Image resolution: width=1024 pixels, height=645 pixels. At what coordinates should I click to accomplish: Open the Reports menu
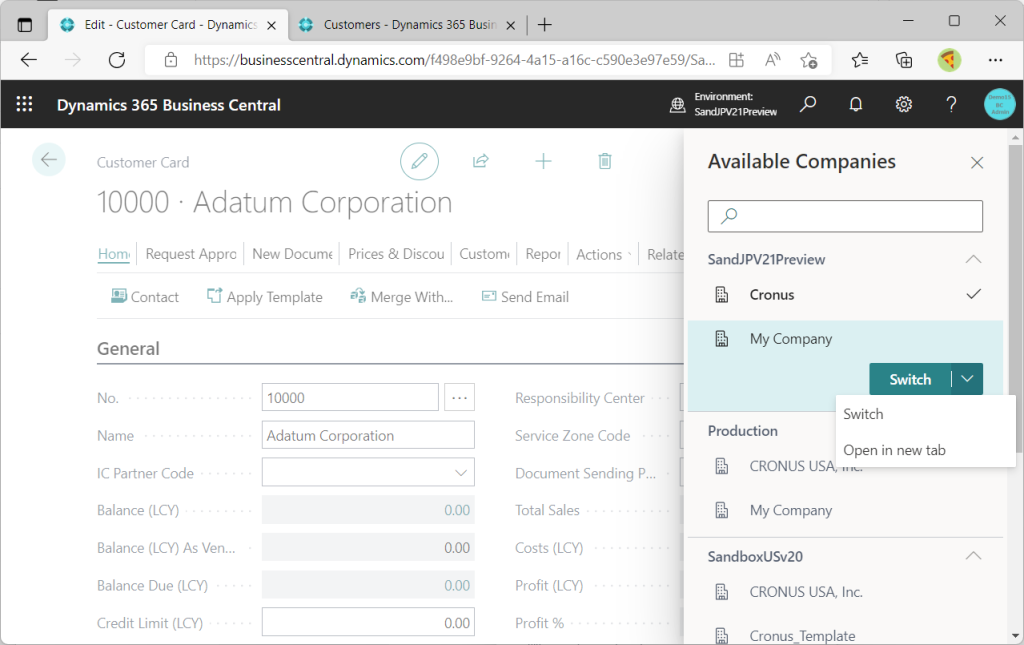[543, 254]
